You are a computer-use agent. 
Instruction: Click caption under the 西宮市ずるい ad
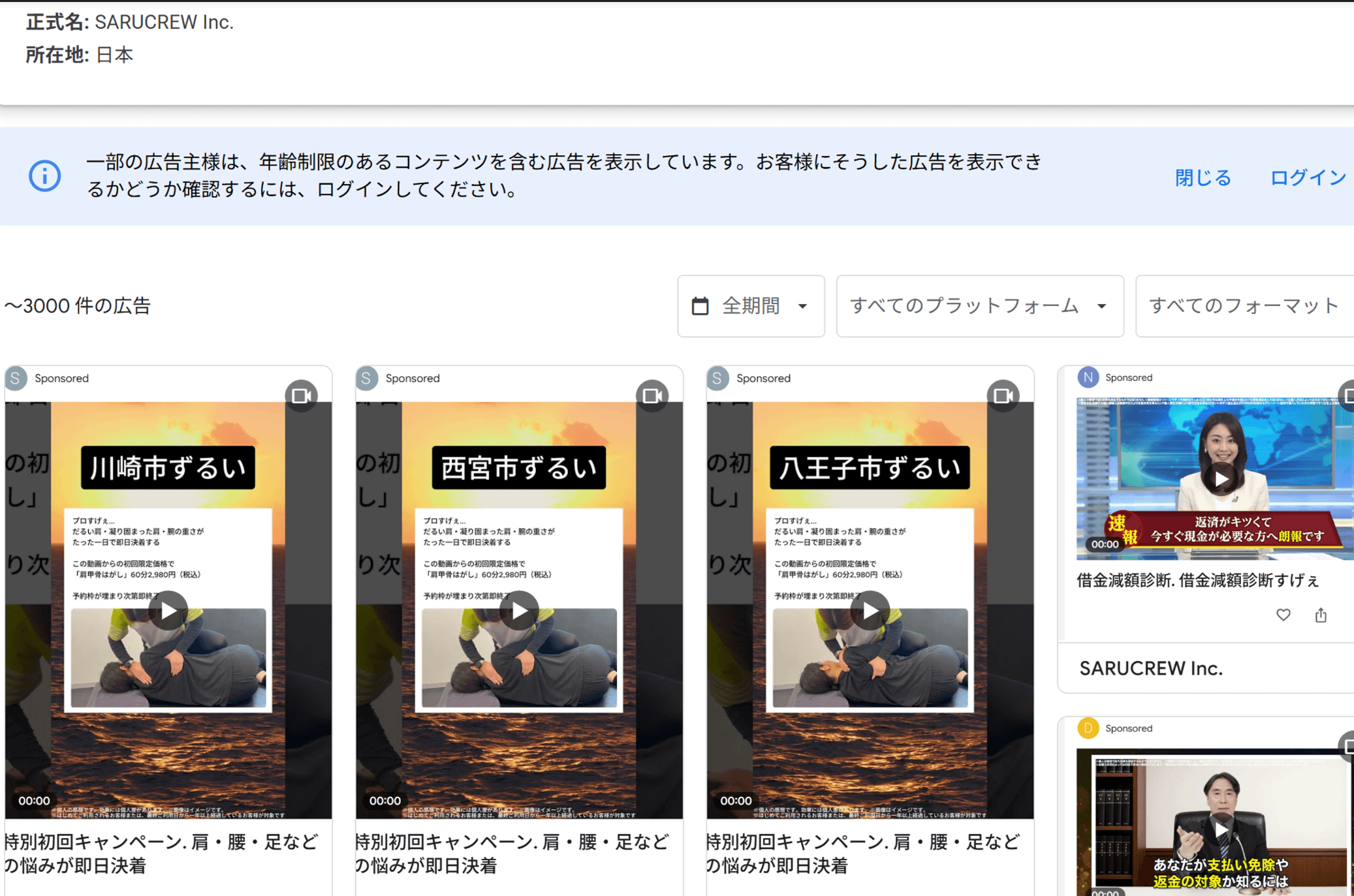point(512,854)
